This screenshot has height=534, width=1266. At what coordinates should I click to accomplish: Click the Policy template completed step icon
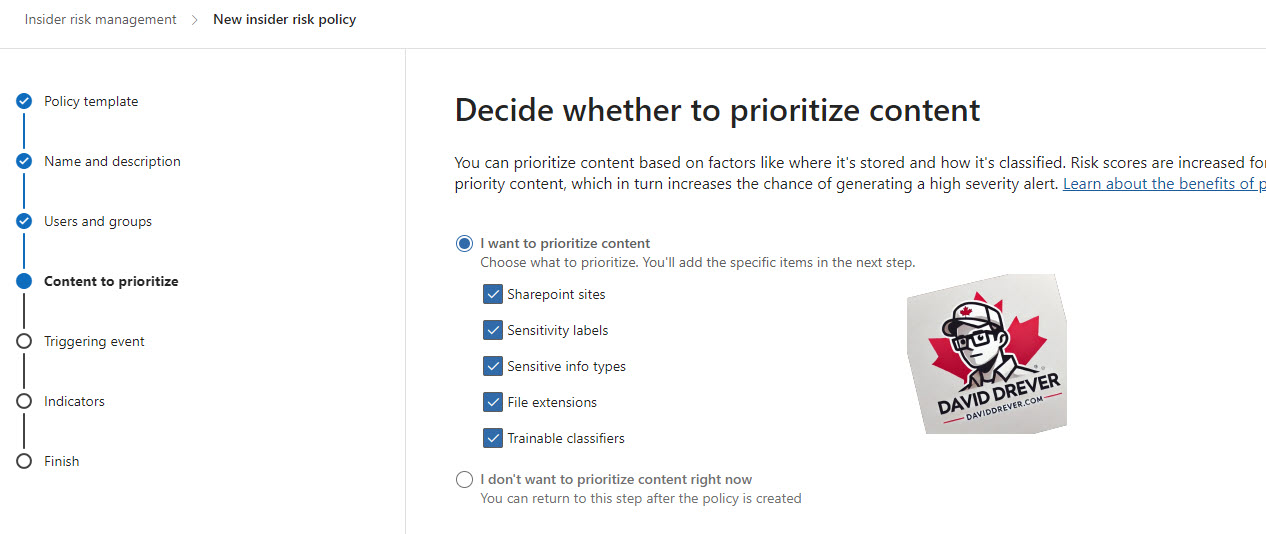pyautogui.click(x=24, y=101)
